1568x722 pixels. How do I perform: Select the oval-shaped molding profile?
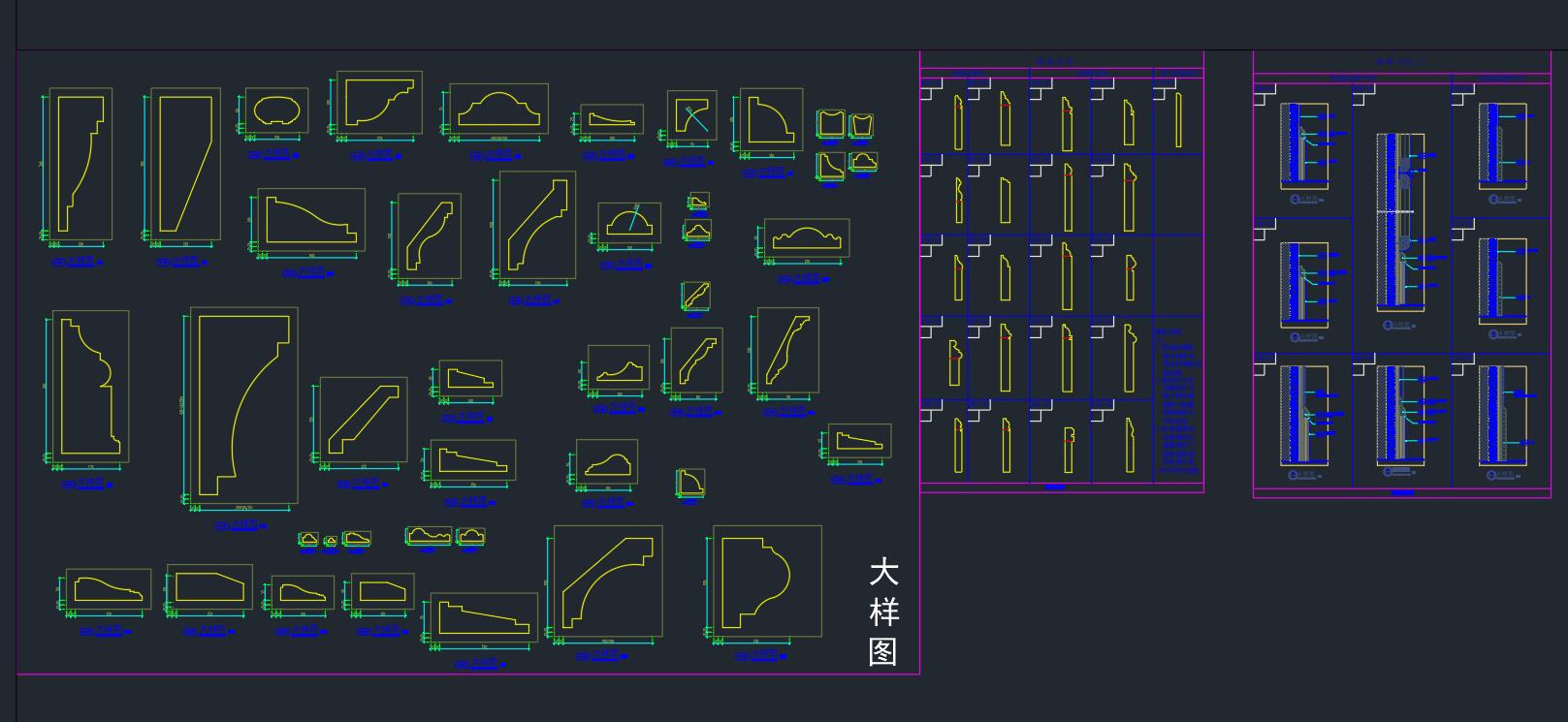coord(276,110)
